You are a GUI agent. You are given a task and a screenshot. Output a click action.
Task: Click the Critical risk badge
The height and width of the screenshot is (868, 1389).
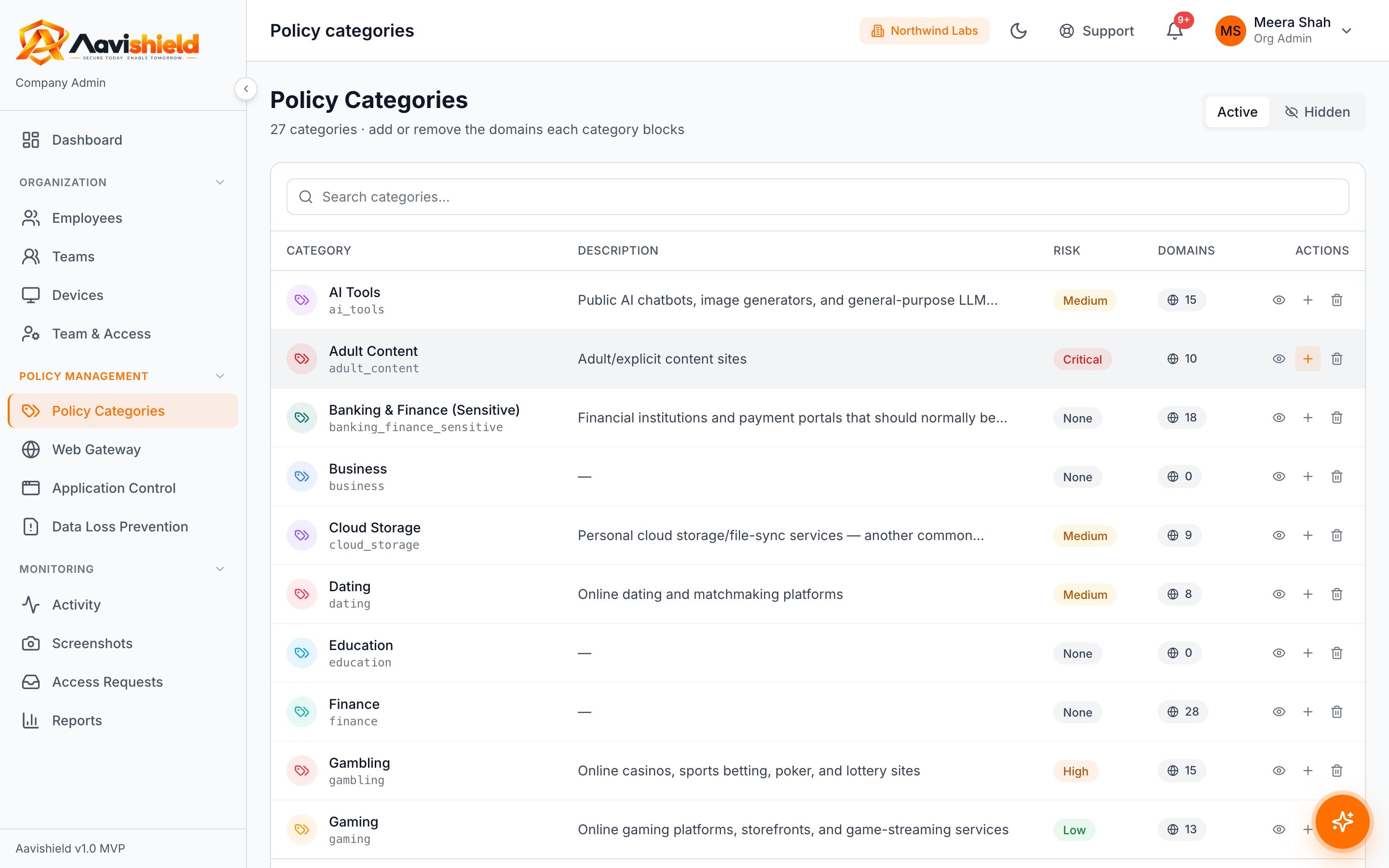click(x=1082, y=359)
